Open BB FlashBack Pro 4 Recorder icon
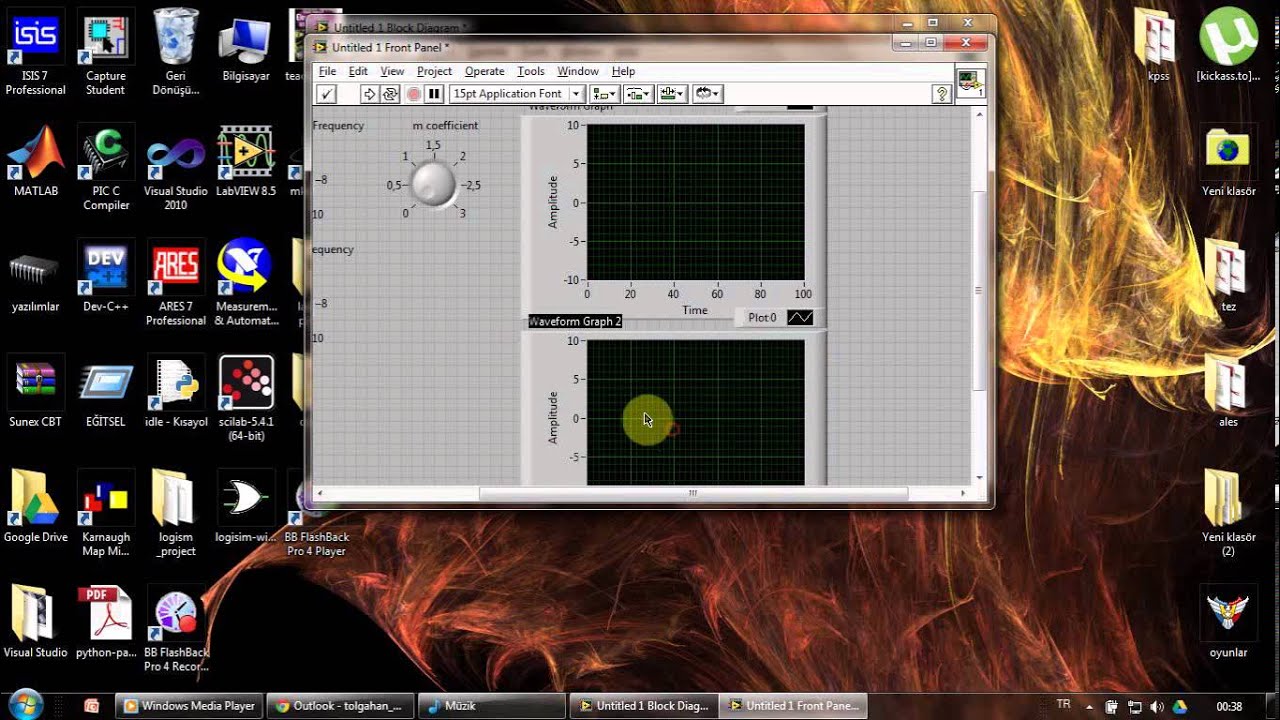 [x=176, y=629]
